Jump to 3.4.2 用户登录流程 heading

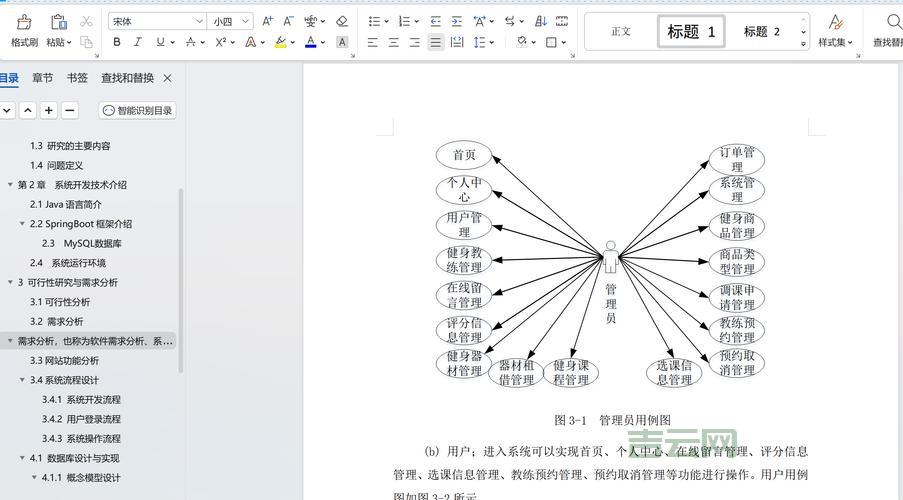coord(81,419)
